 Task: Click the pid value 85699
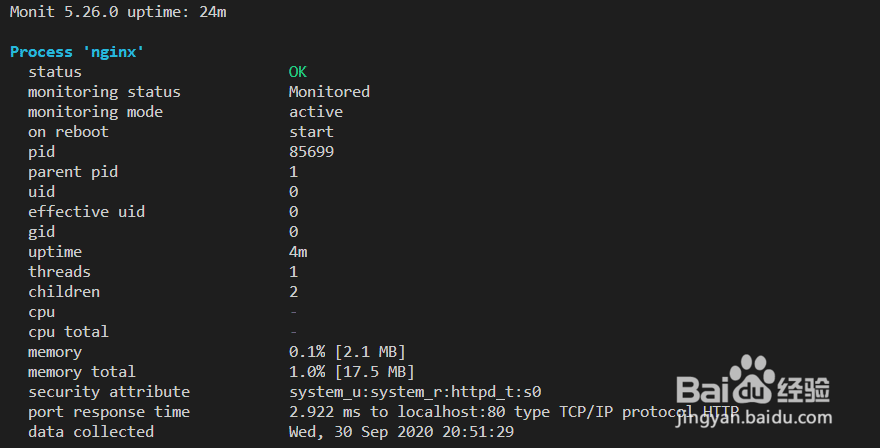click(x=311, y=152)
